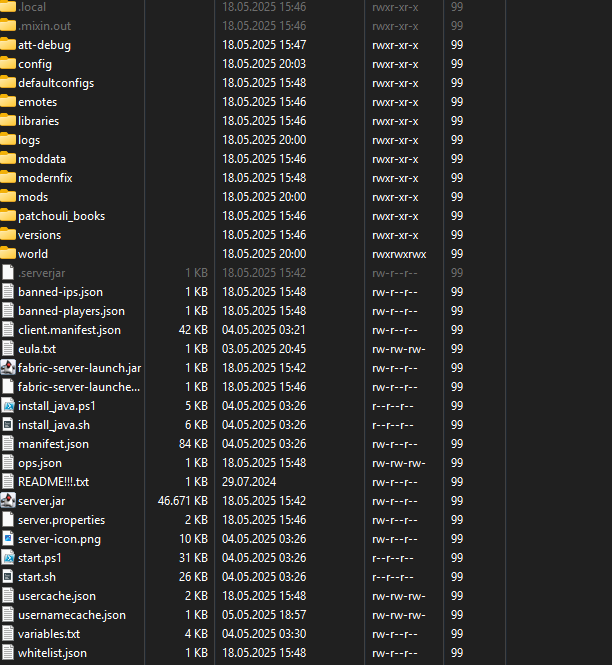
Task: Click the Java icon of server.jar
Action: point(8,500)
